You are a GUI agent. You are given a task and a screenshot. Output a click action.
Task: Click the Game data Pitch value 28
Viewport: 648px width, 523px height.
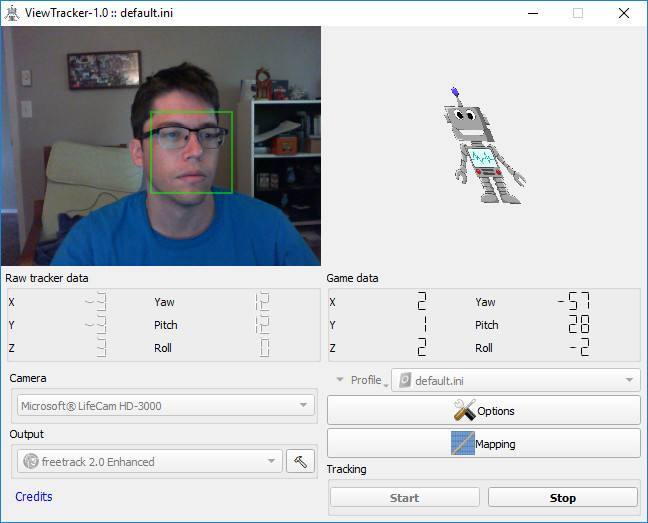[x=579, y=324]
